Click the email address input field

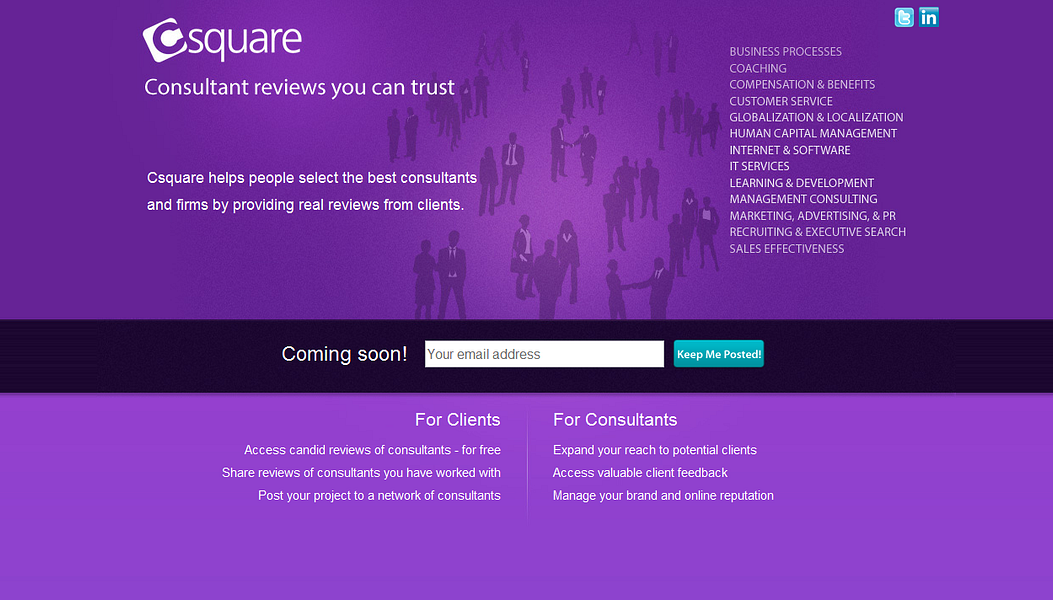coord(543,353)
